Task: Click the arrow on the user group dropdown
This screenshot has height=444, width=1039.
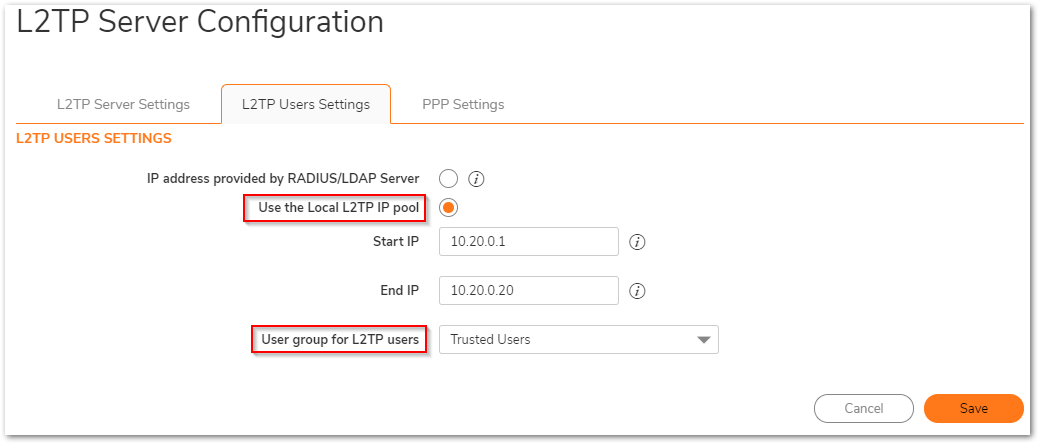Action: [703, 340]
